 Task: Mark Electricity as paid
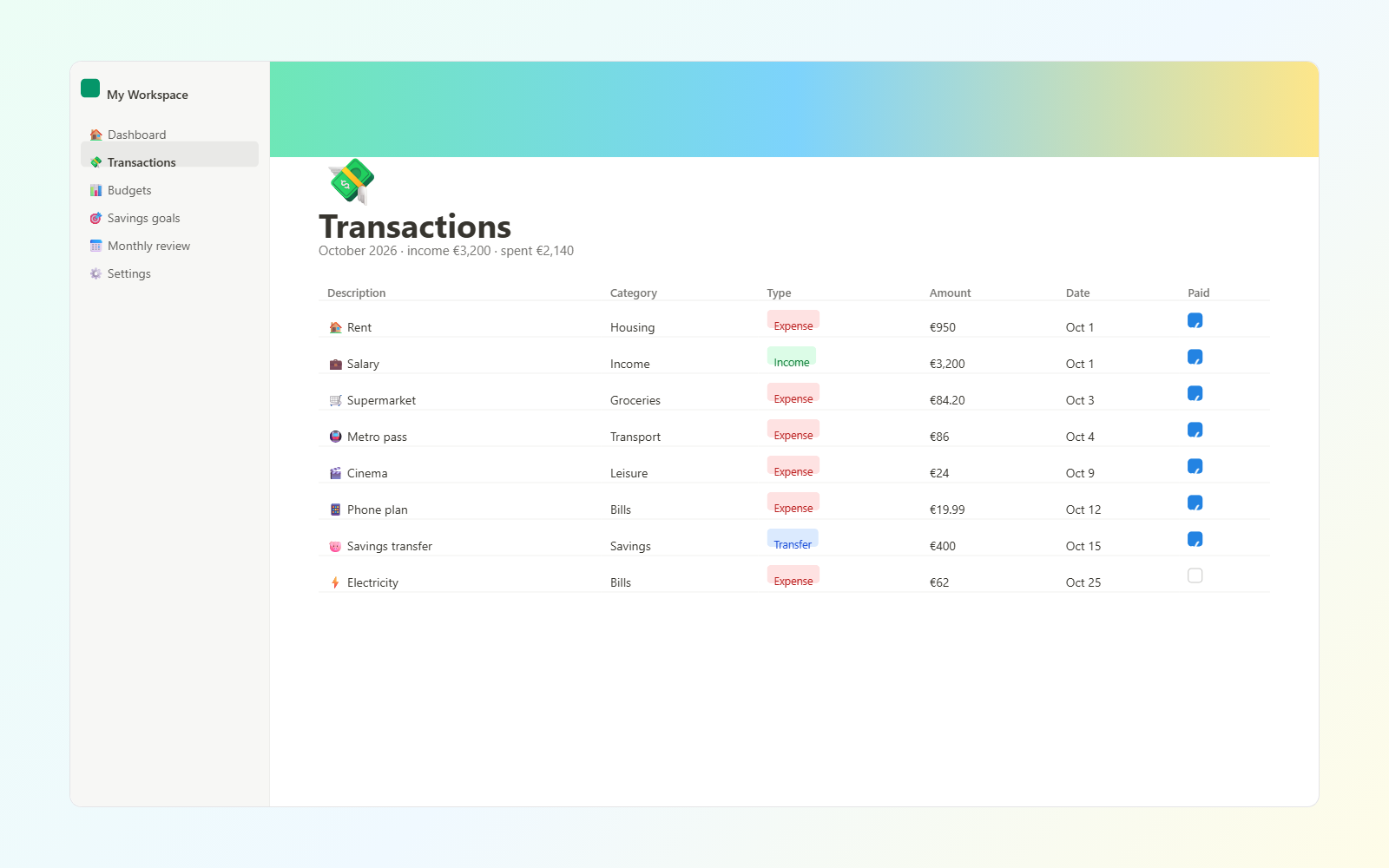1195,575
